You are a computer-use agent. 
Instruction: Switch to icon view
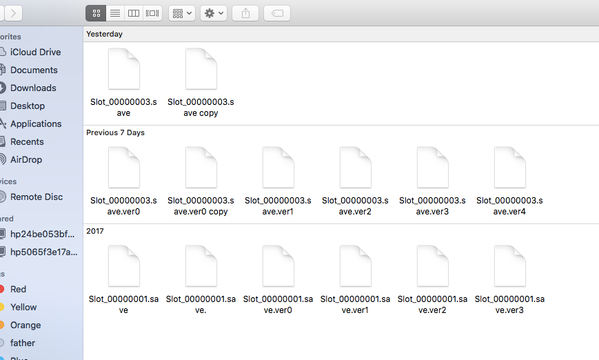(x=96, y=13)
